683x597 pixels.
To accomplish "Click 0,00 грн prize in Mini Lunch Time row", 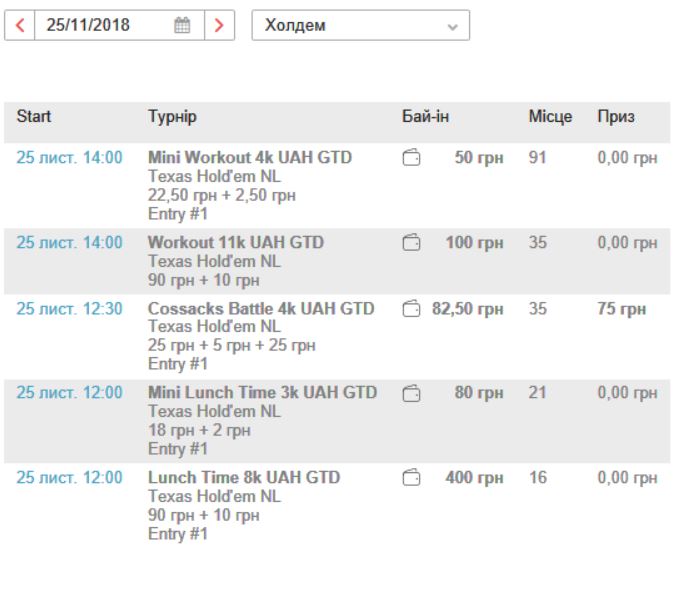I will (x=627, y=392).
